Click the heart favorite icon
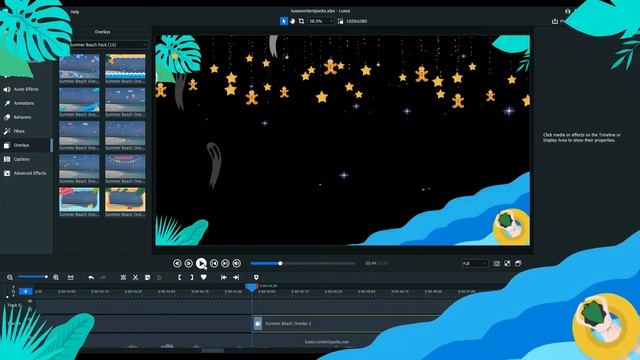Image resolution: width=640 pixels, height=360 pixels. click(204, 278)
